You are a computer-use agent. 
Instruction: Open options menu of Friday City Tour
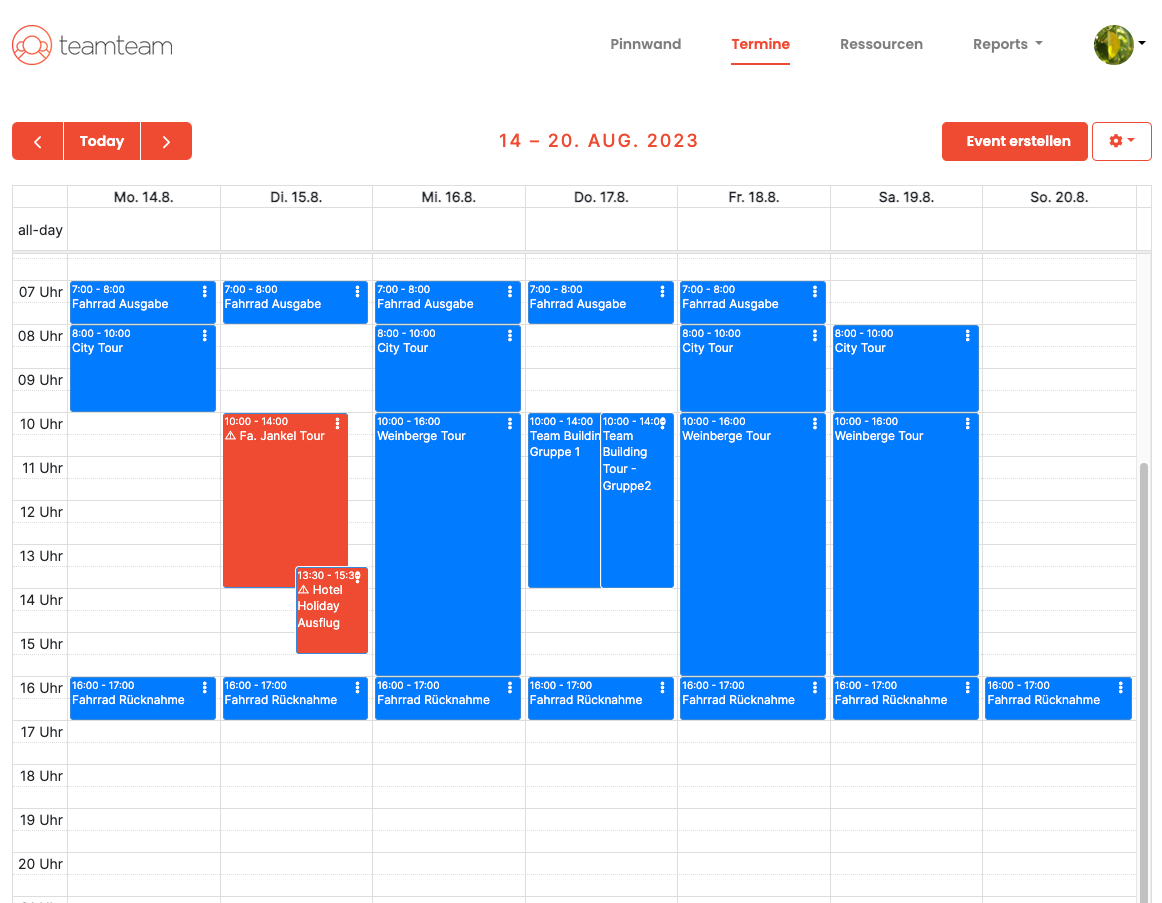tap(815, 336)
